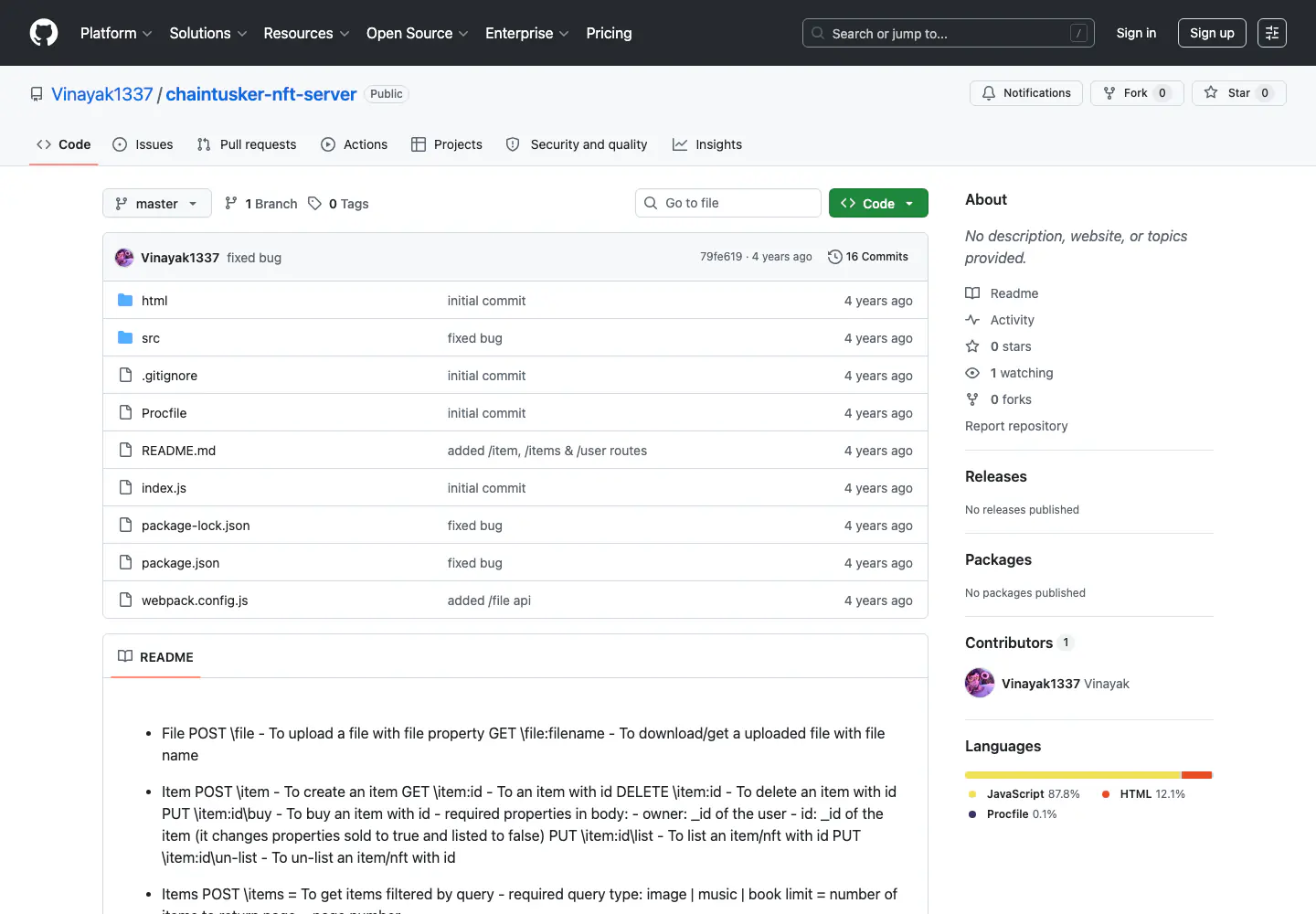Click the README.md file icon

point(125,451)
